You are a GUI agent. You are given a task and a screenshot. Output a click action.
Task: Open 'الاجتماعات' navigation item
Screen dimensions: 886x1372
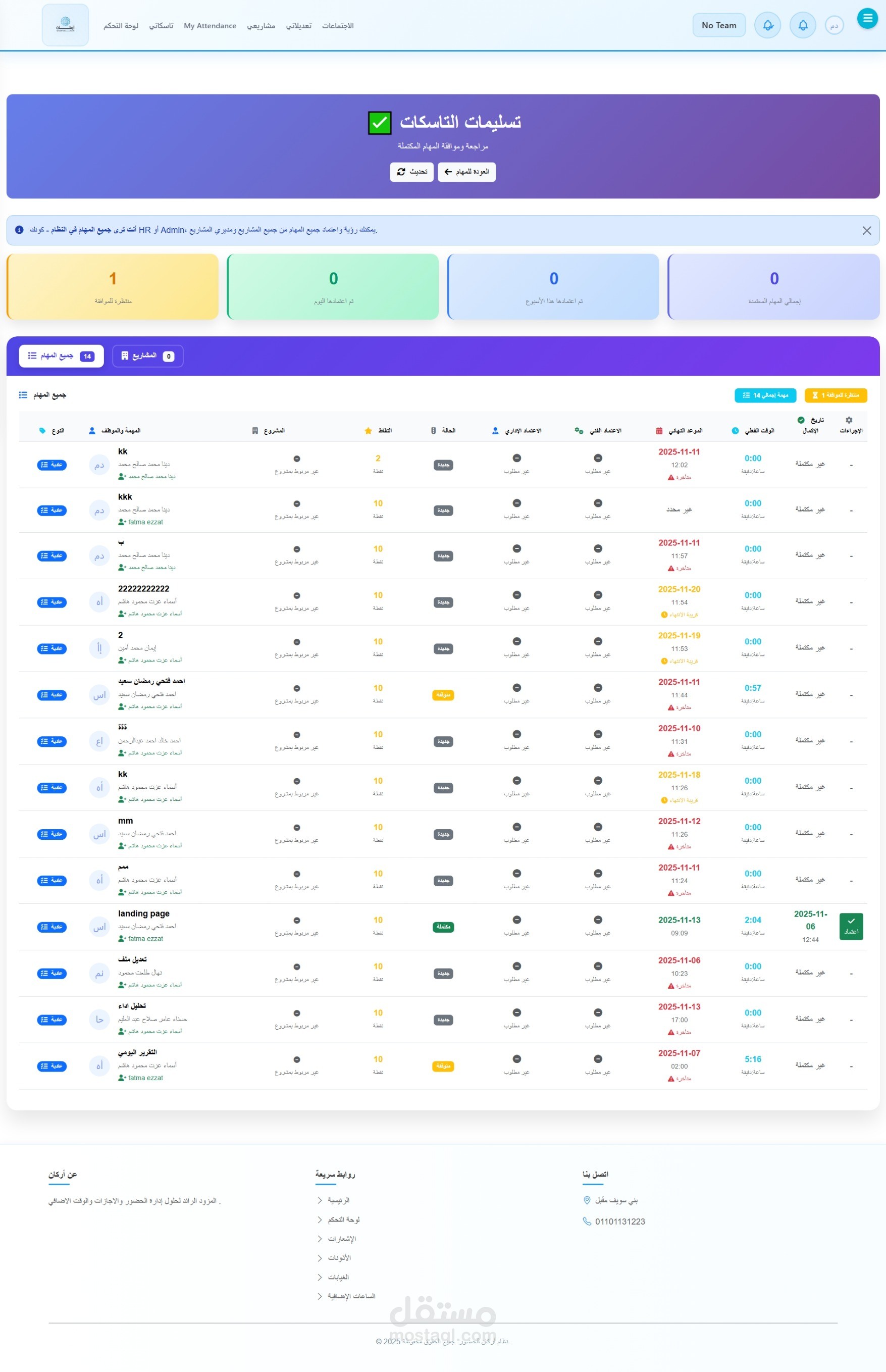click(x=338, y=26)
